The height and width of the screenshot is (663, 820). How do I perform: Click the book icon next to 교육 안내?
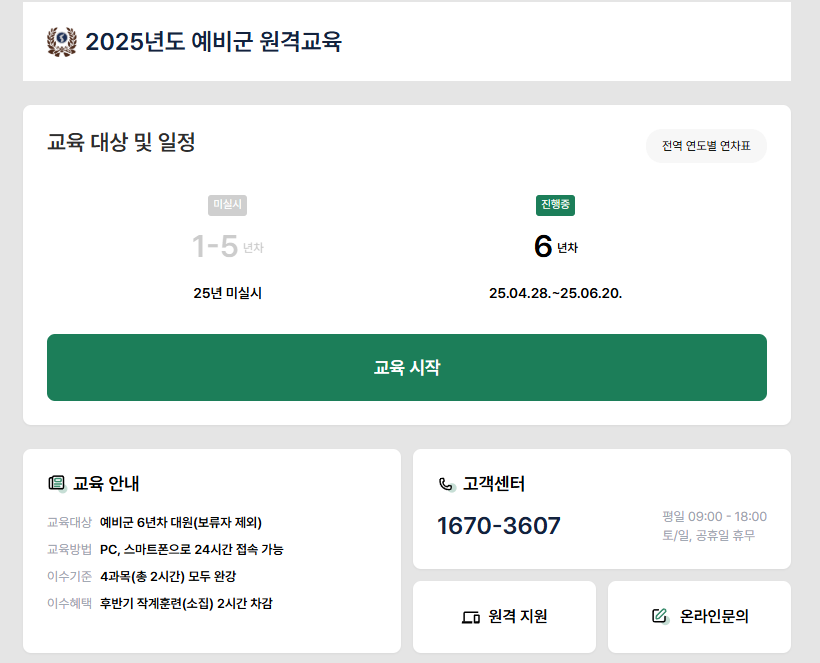57,483
